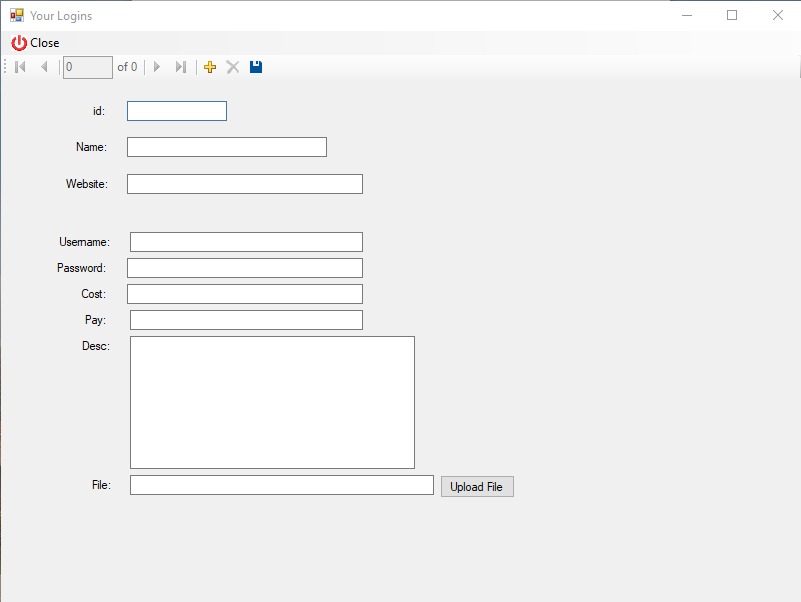Click the record position number box
The width and height of the screenshot is (801, 602).
(x=87, y=67)
